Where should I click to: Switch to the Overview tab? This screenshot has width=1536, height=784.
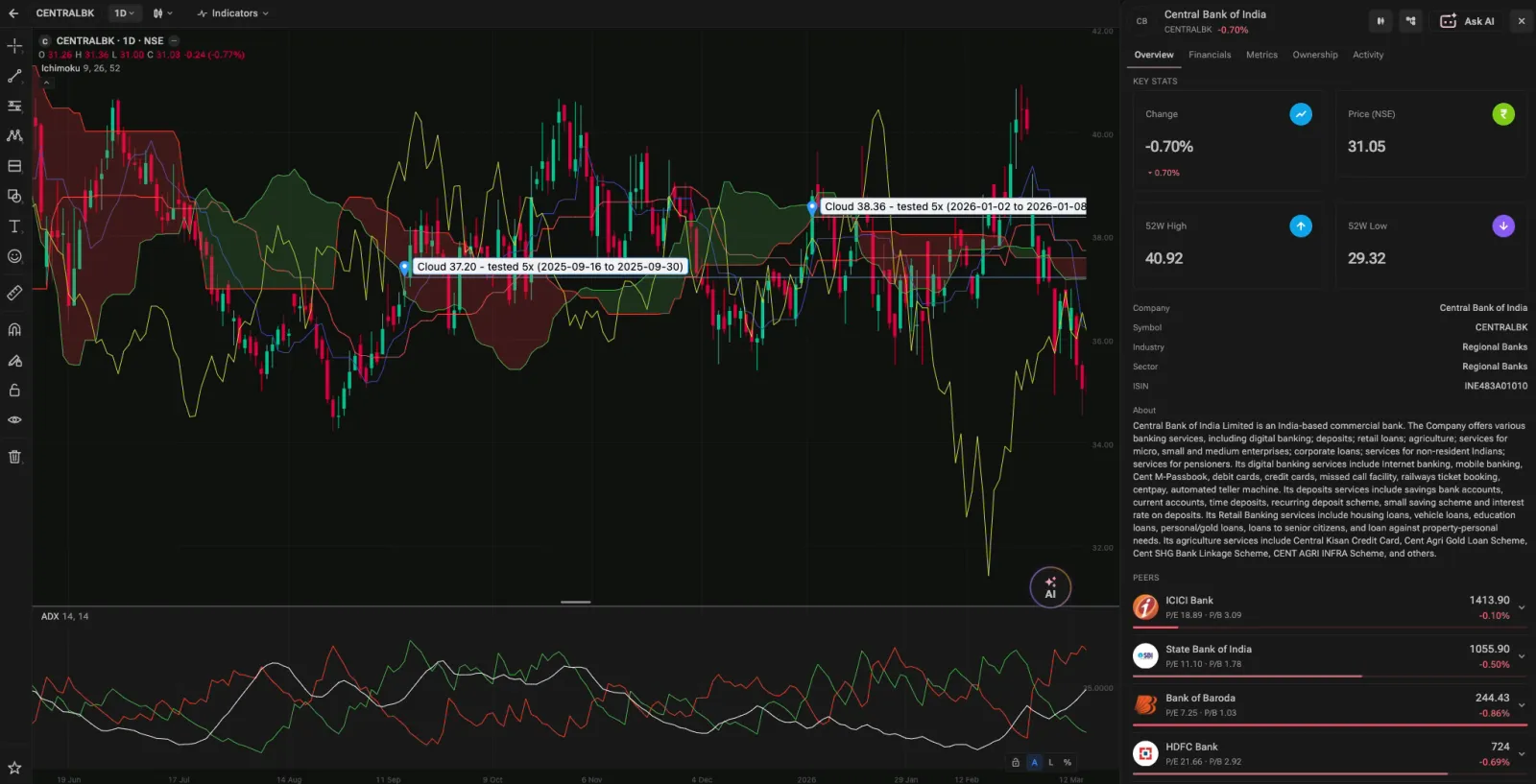coord(1154,55)
